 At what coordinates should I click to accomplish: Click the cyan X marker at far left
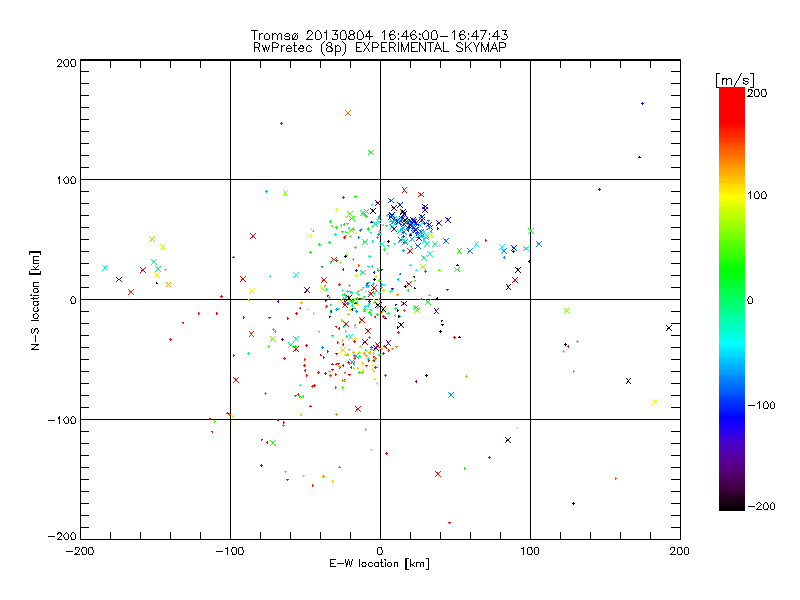click(x=105, y=268)
